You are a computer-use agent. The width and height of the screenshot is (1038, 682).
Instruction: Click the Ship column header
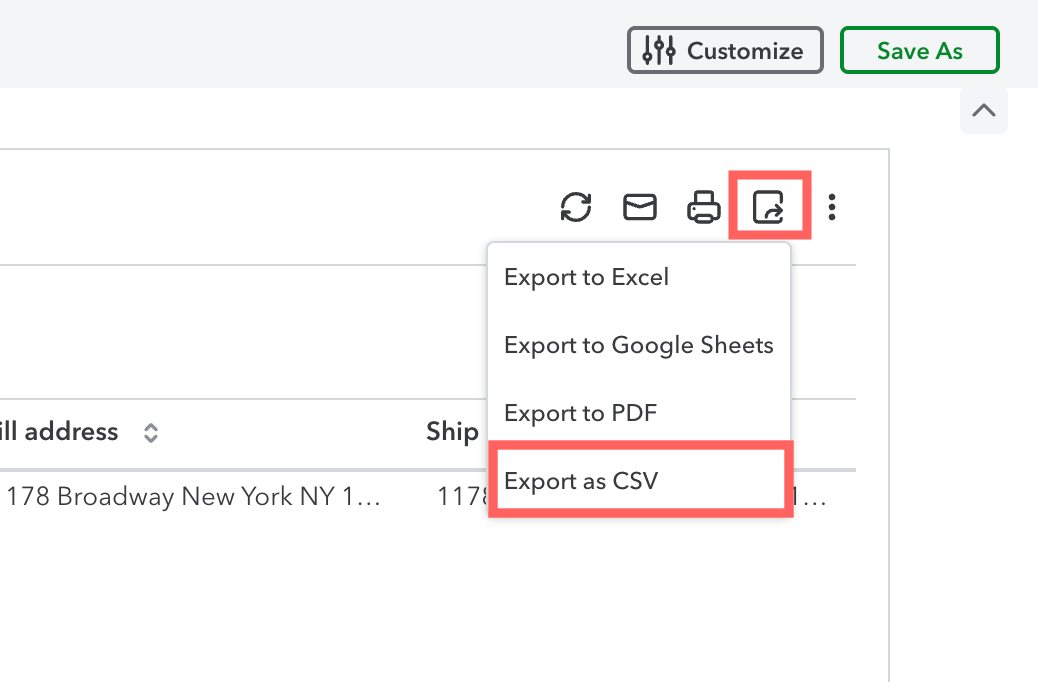pyautogui.click(x=453, y=432)
